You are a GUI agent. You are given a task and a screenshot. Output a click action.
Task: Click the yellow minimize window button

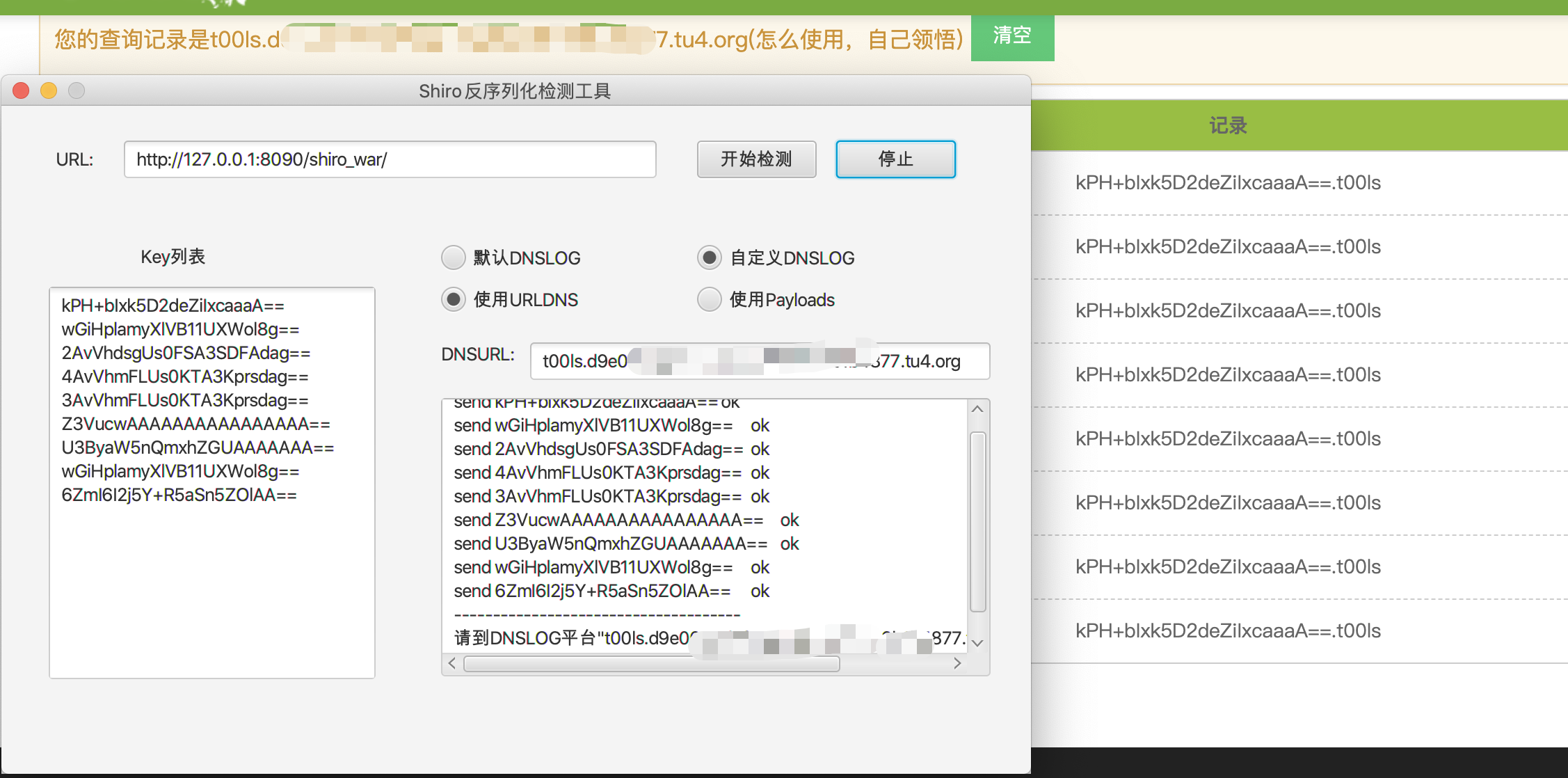49,91
